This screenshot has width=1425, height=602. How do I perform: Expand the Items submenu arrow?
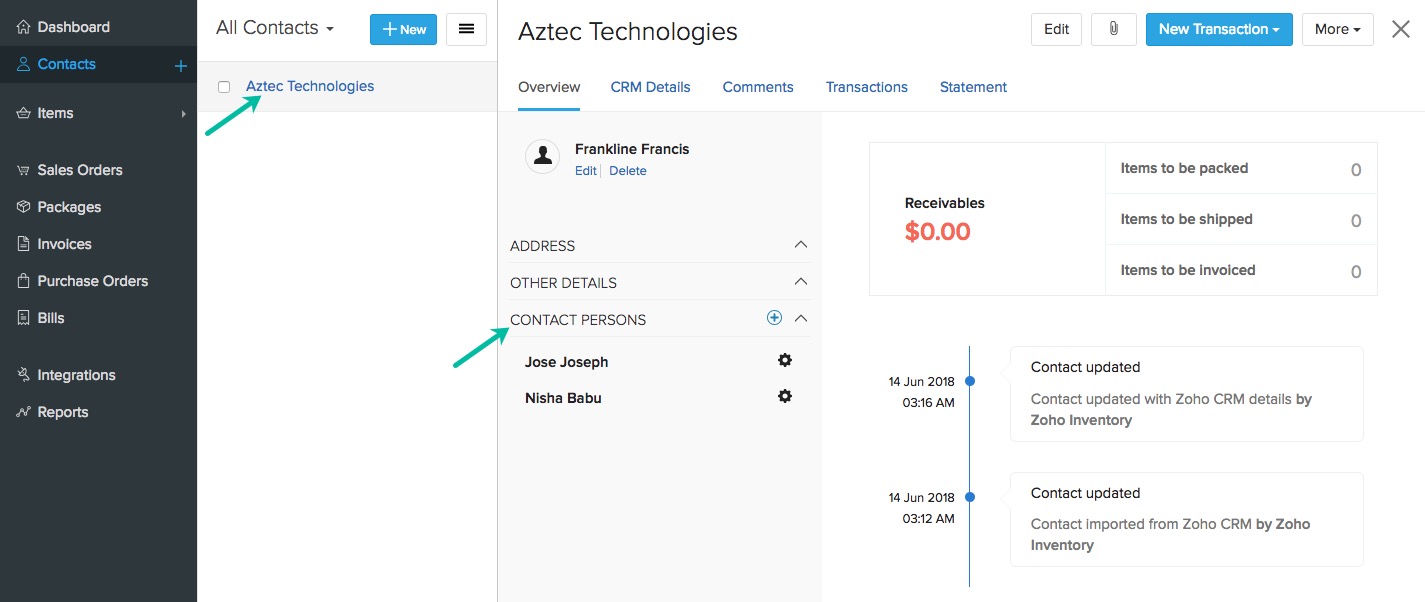tap(184, 114)
